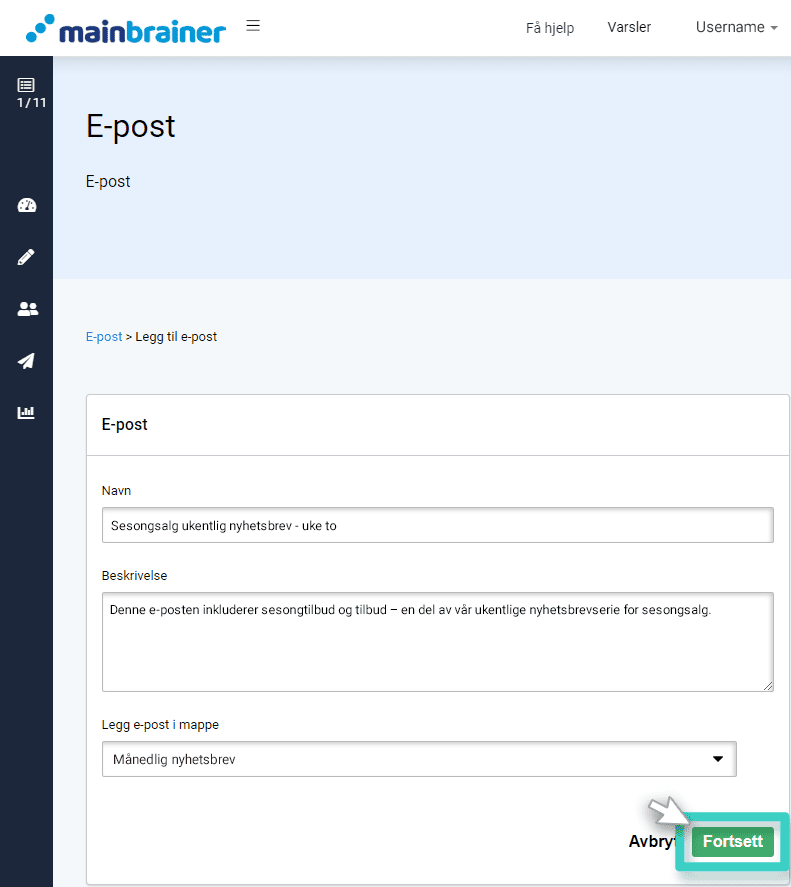Click the 'Legg til e-post' breadcrumb text
The width and height of the screenshot is (791, 887).
click(x=176, y=337)
